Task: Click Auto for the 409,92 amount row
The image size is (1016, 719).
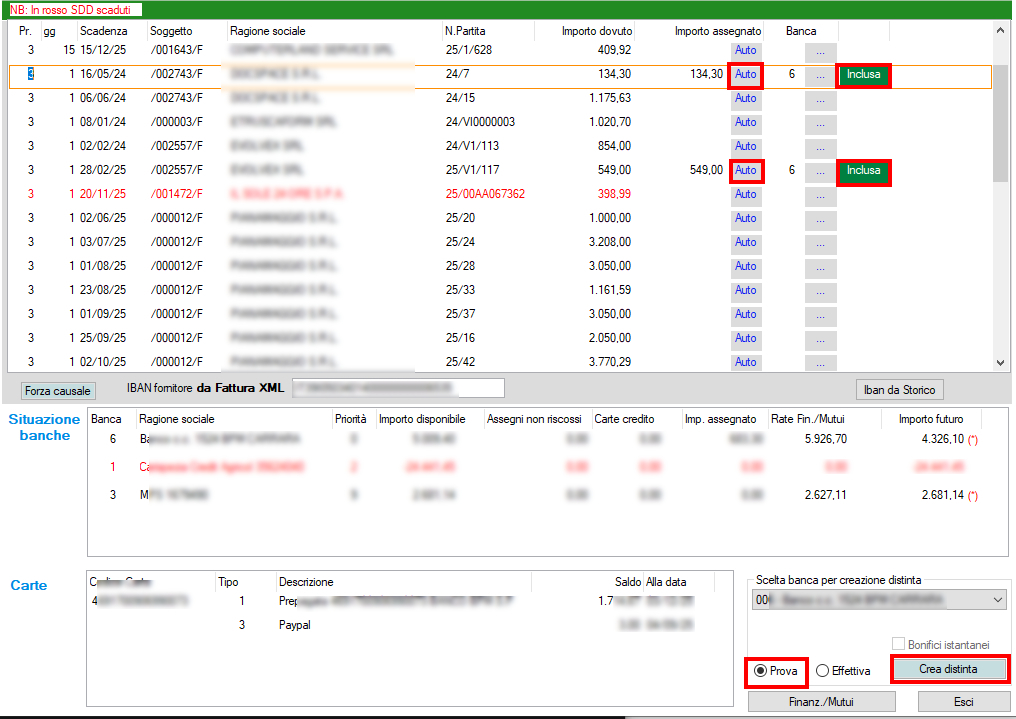Action: point(746,51)
